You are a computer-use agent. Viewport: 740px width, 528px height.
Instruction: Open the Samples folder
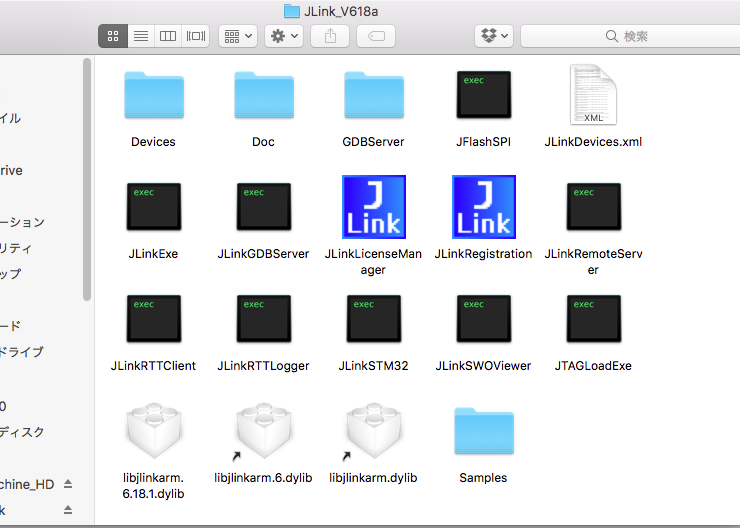[484, 431]
